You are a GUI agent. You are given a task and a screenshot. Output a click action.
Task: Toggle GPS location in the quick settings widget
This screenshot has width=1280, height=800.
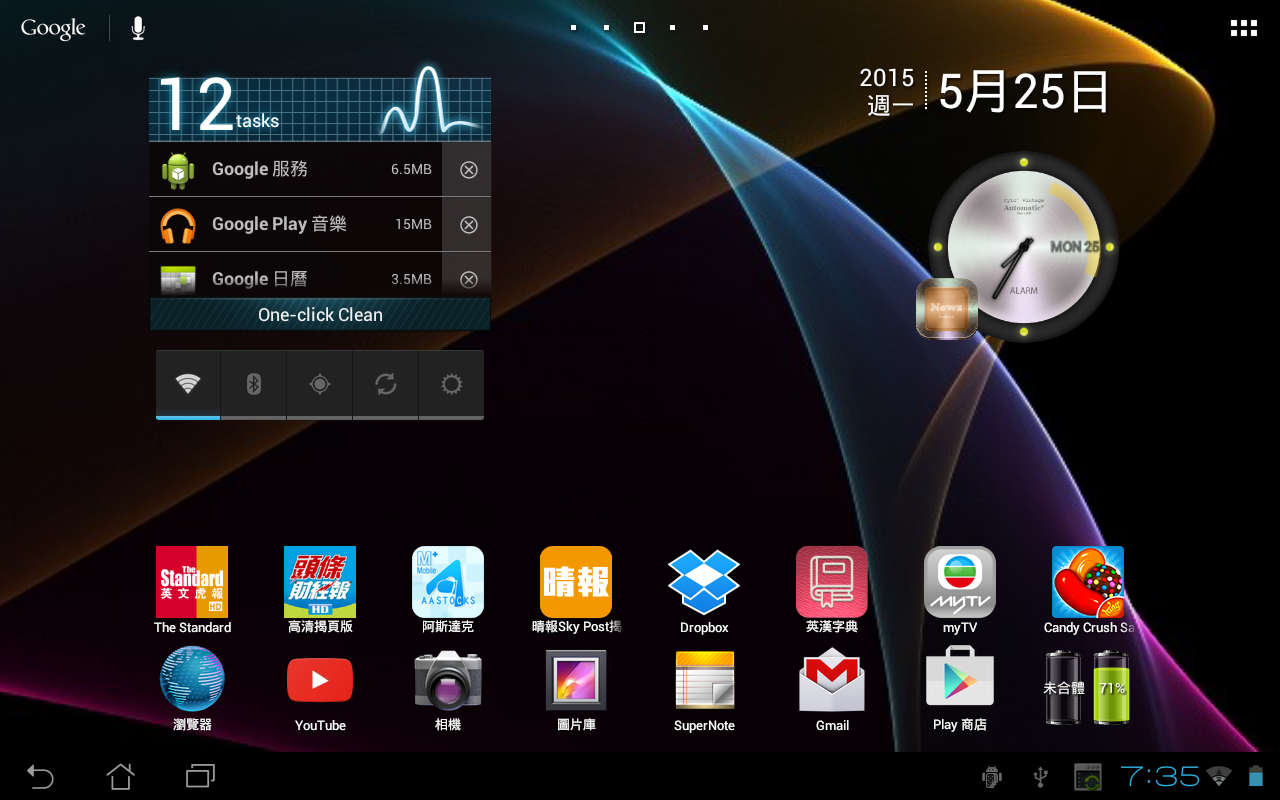point(319,384)
